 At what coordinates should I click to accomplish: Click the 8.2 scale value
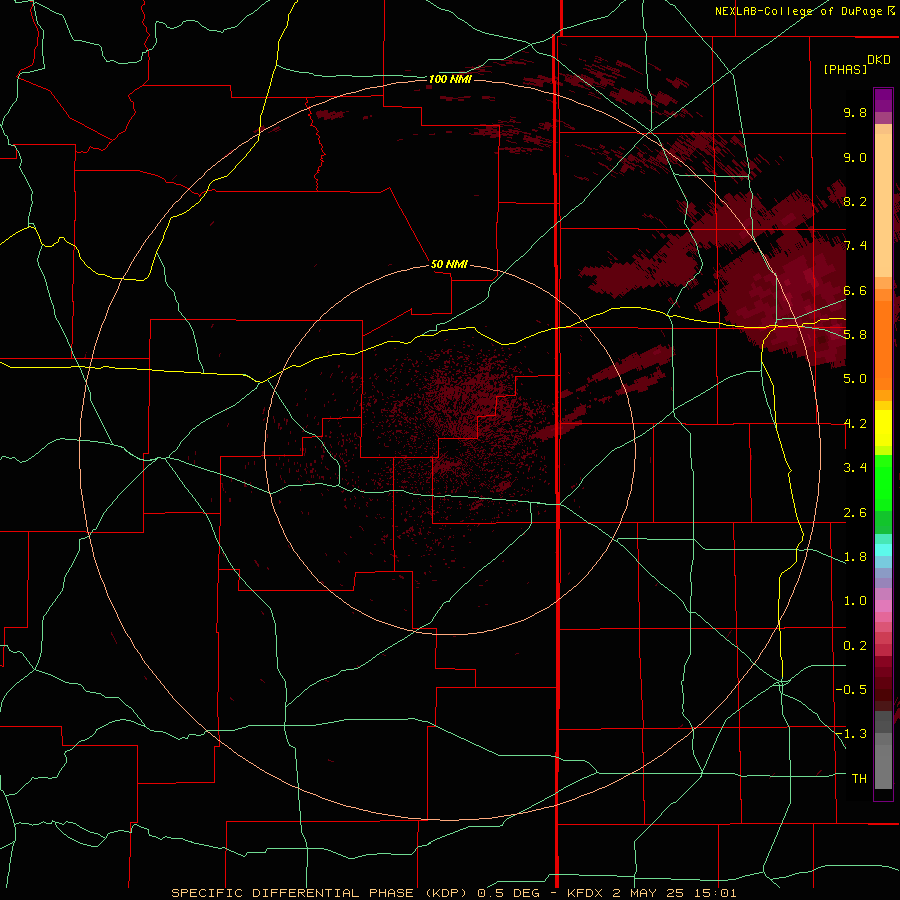855,201
